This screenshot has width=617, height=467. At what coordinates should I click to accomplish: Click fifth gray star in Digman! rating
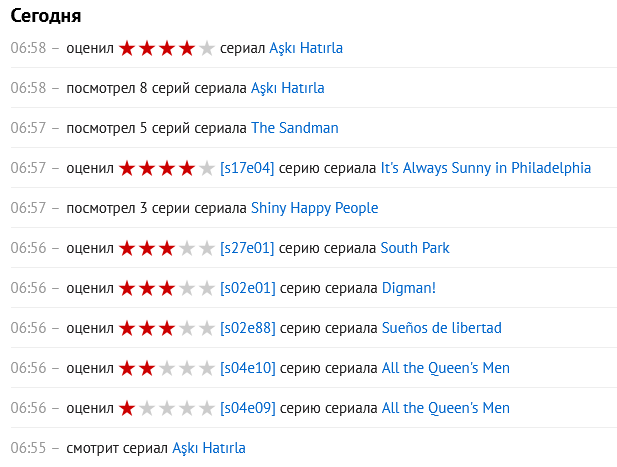pyautogui.click(x=207, y=288)
